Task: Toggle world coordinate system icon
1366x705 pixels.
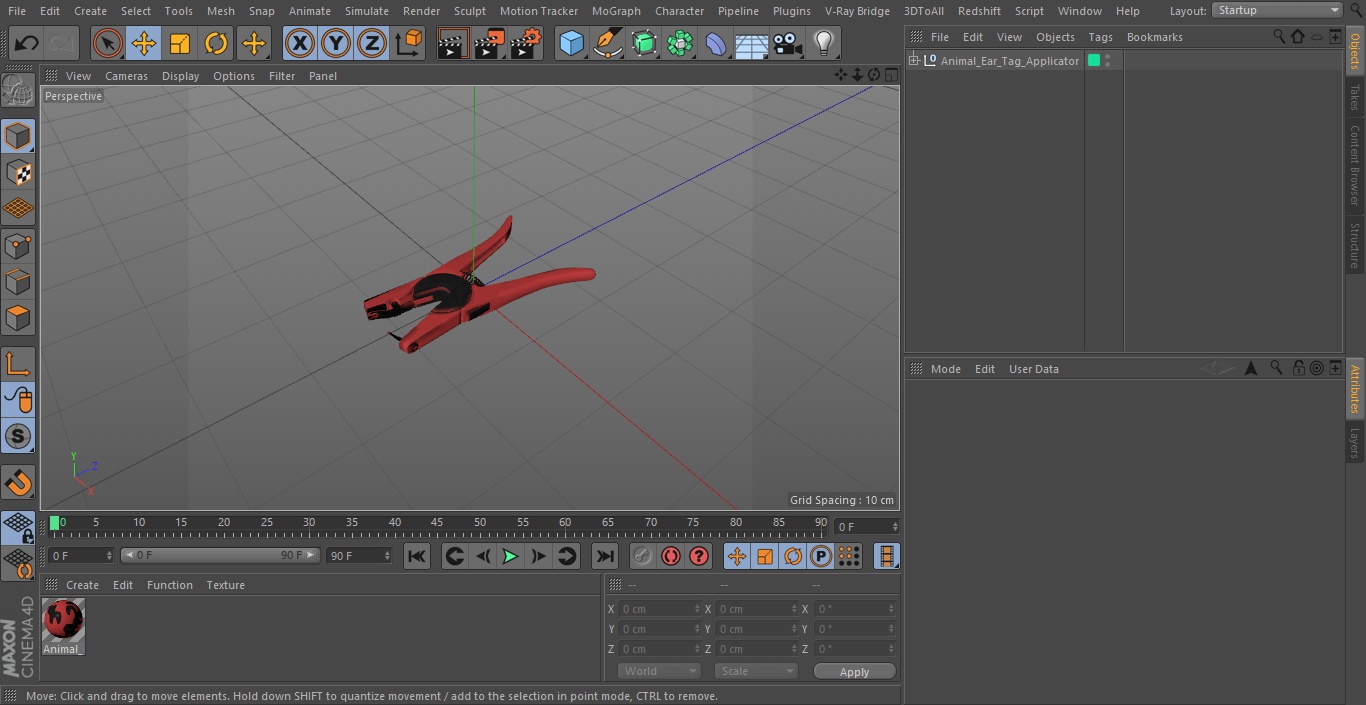Action: (409, 43)
